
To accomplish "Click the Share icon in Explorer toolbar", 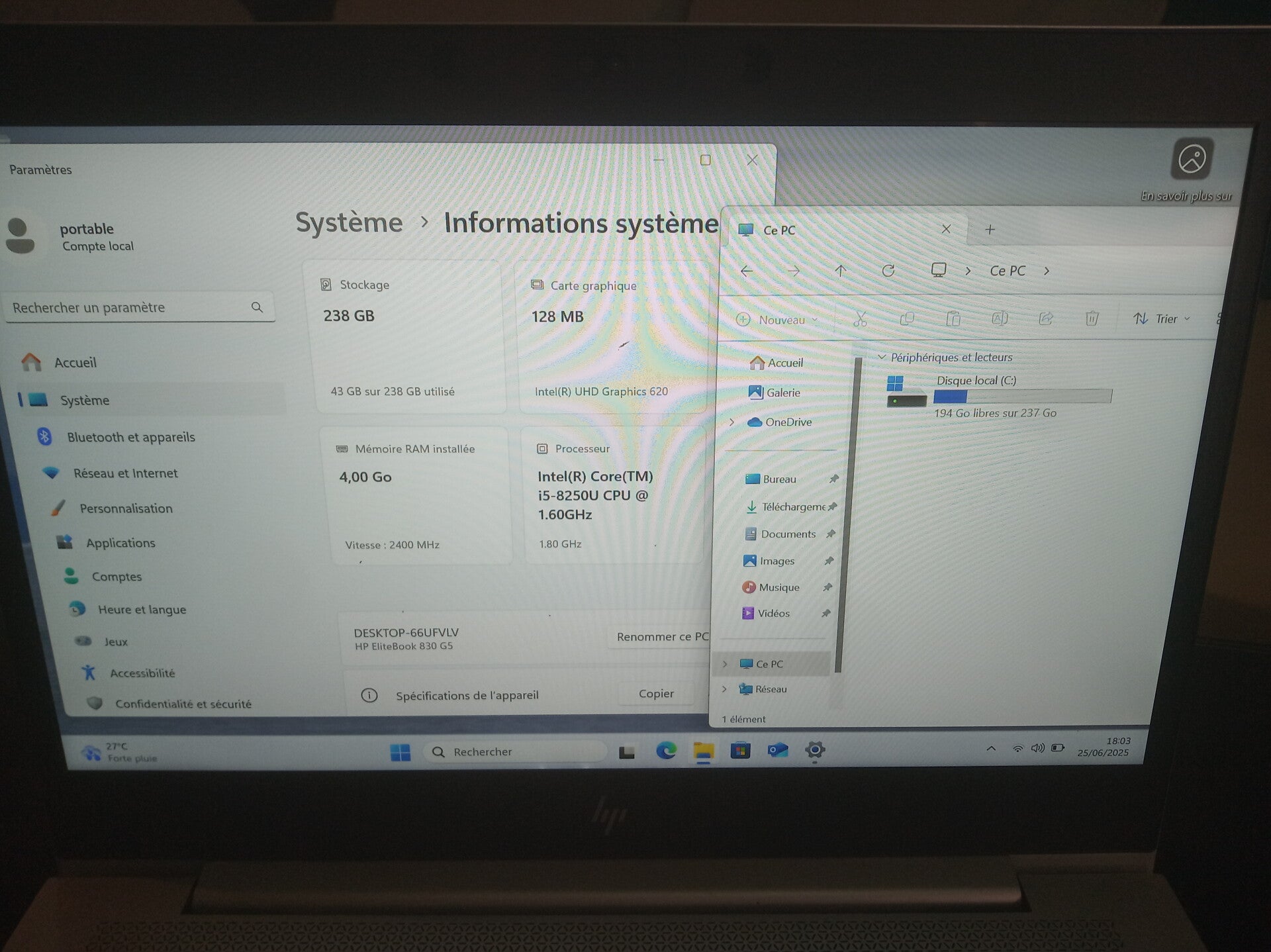I will point(1046,318).
